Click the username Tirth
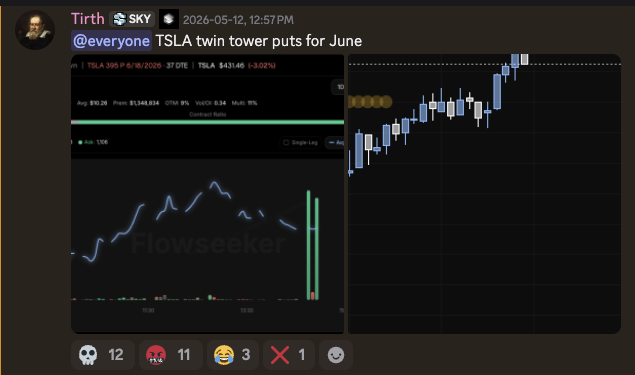The height and width of the screenshot is (375, 635). pyautogui.click(x=87, y=19)
